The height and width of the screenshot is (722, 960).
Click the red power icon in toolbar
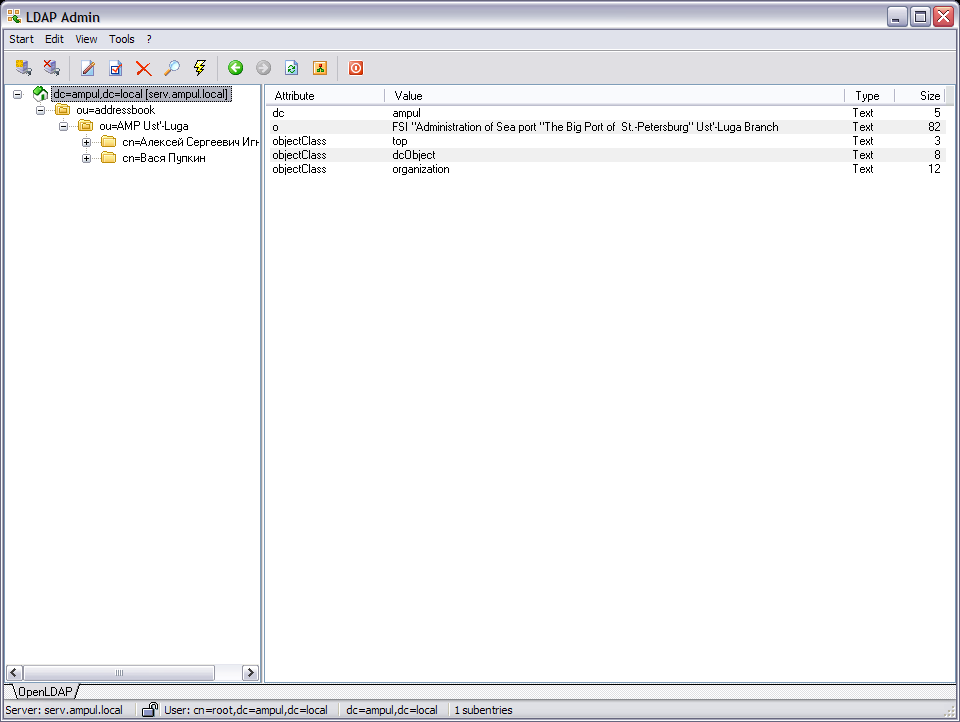click(x=355, y=68)
